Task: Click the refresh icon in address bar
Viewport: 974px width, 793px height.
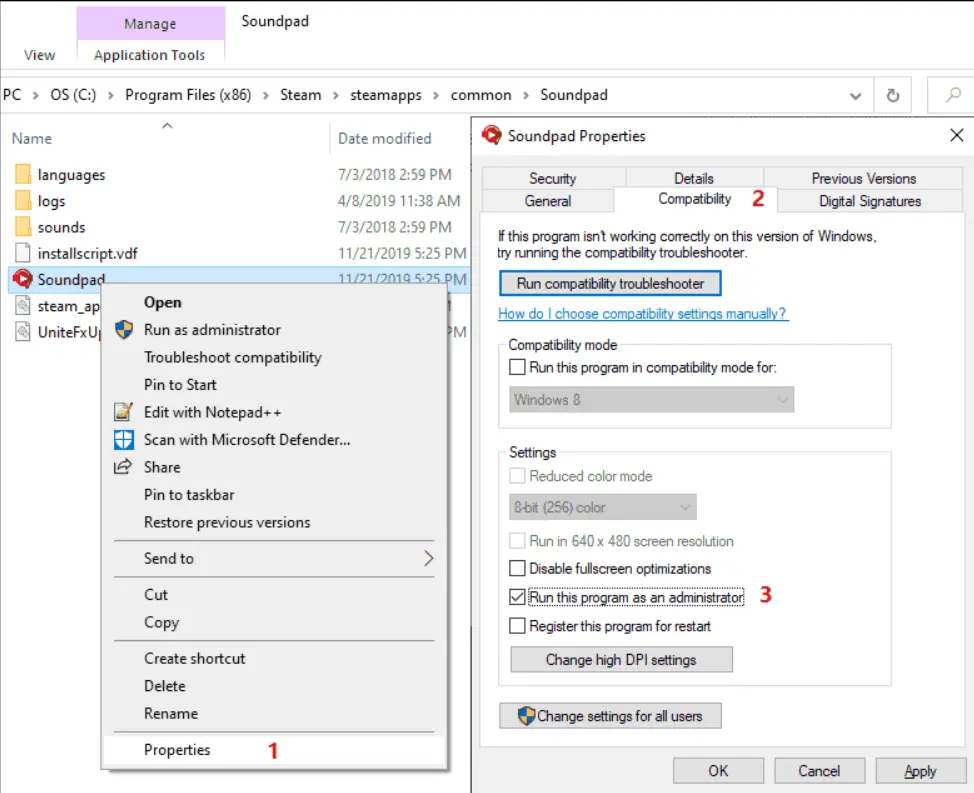Action: click(893, 96)
